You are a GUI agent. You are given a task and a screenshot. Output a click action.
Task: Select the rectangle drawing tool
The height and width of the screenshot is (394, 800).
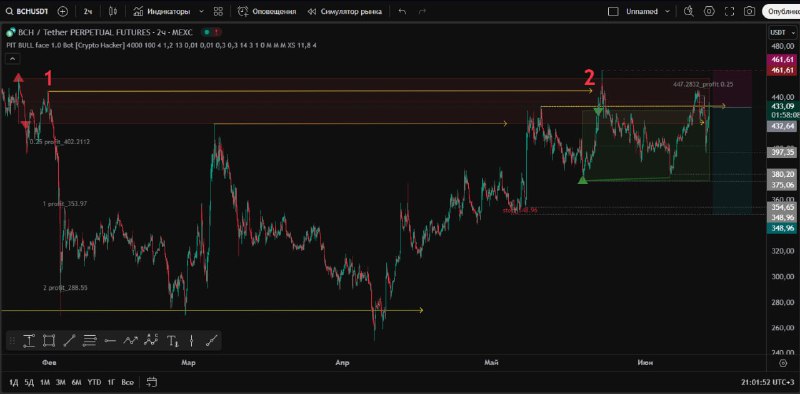(49, 340)
